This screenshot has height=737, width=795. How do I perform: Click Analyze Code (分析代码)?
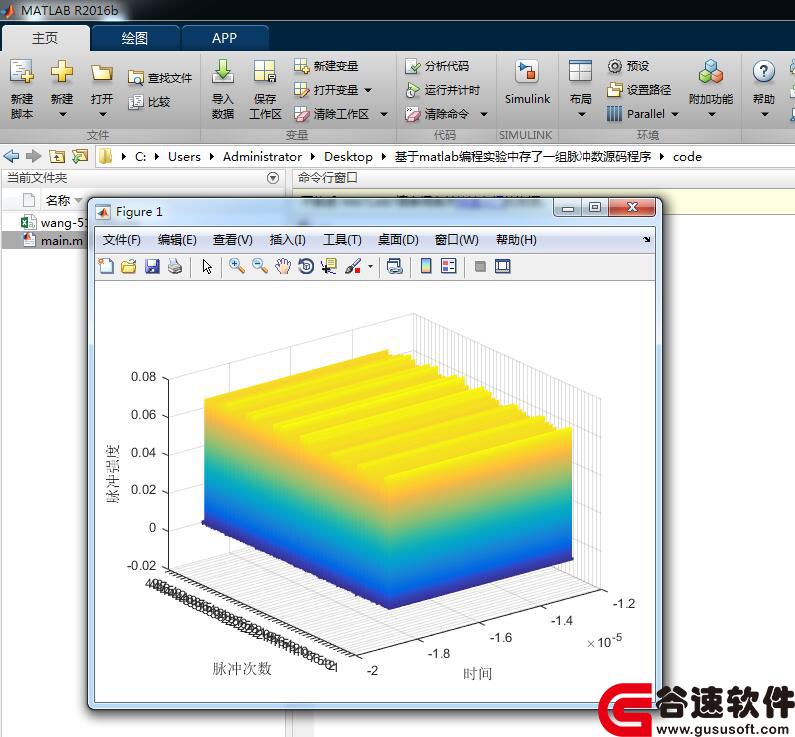(x=437, y=66)
